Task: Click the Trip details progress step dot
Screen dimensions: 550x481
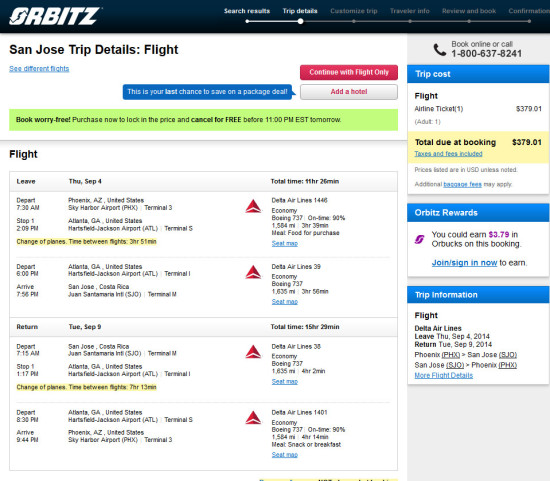Action: click(x=300, y=21)
